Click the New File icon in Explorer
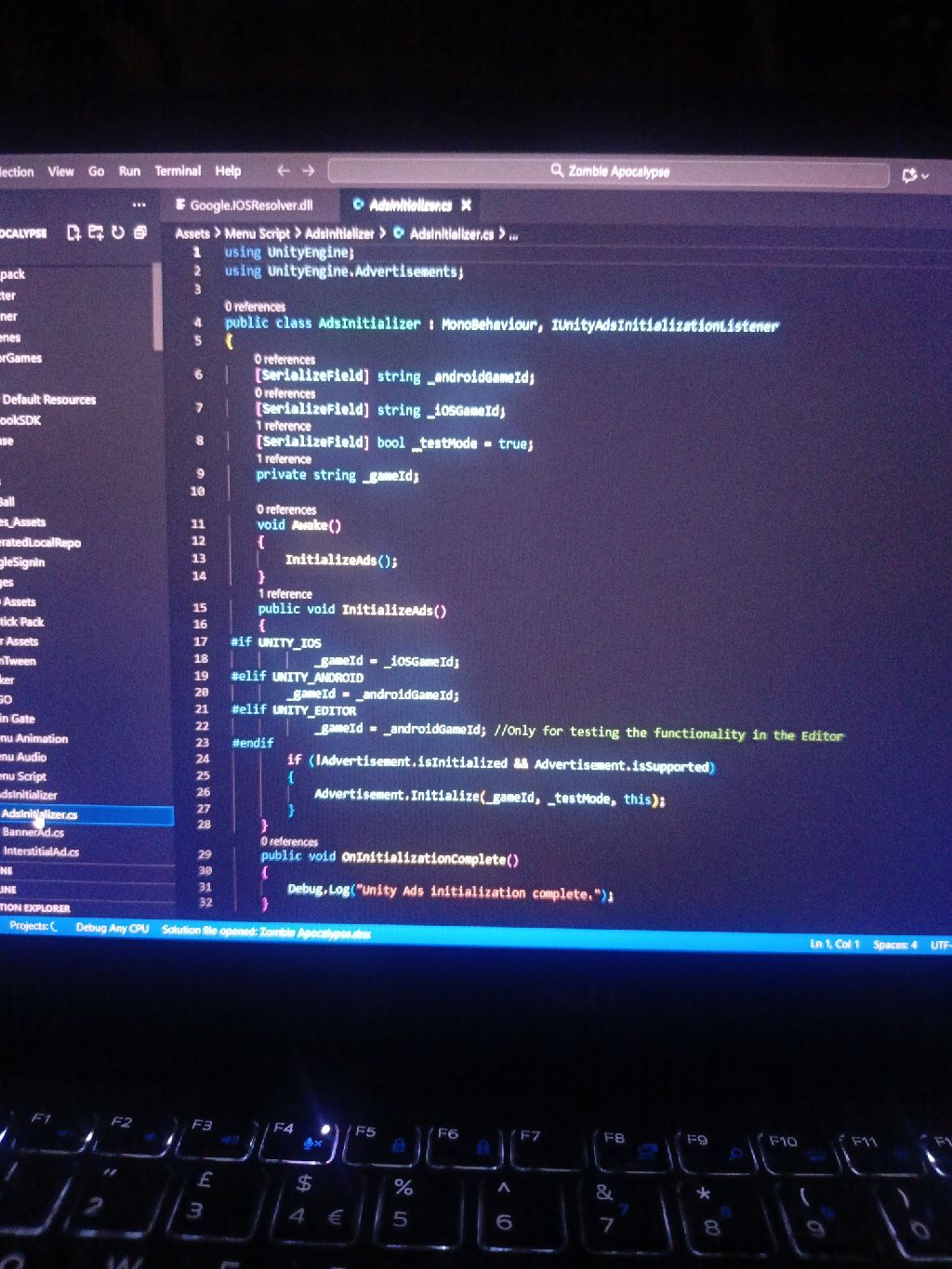Viewport: 952px width, 1269px height. pyautogui.click(x=73, y=232)
